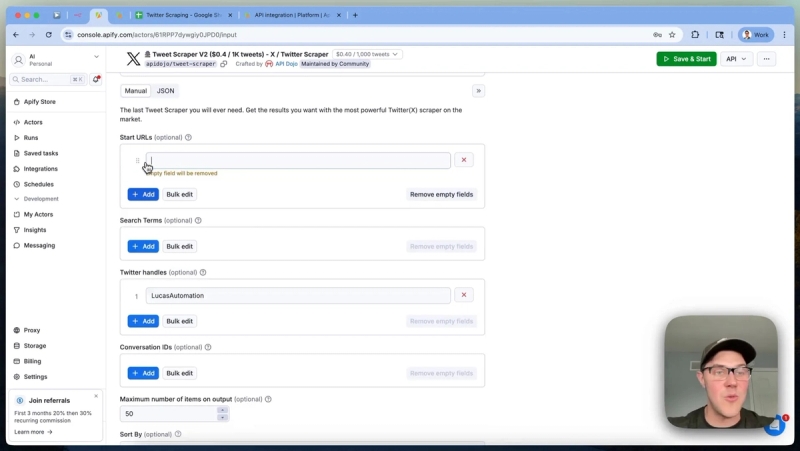Switch to API integration browser tab
The height and width of the screenshot is (451, 800).
[292, 15]
